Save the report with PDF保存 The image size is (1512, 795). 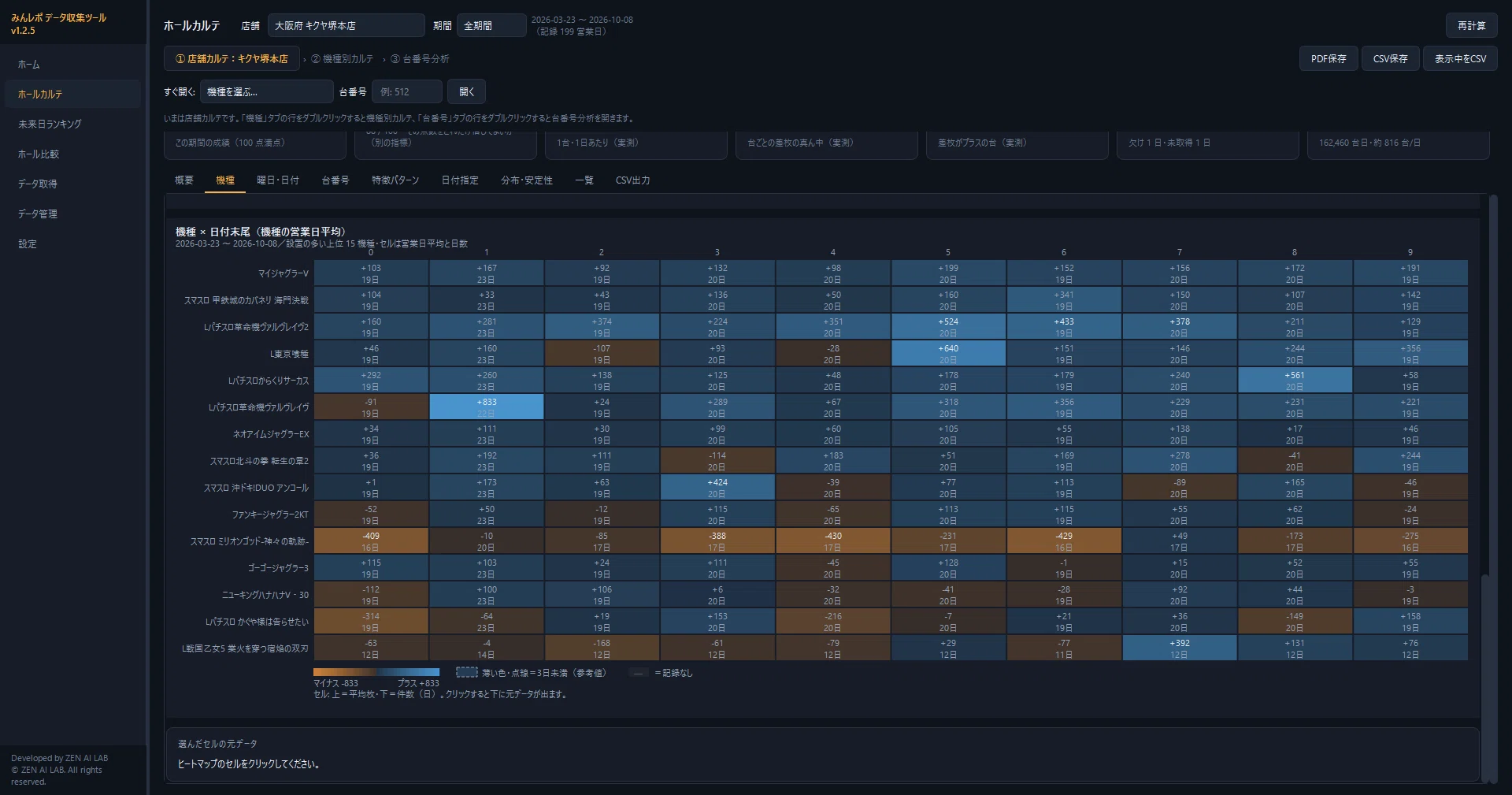tap(1329, 58)
